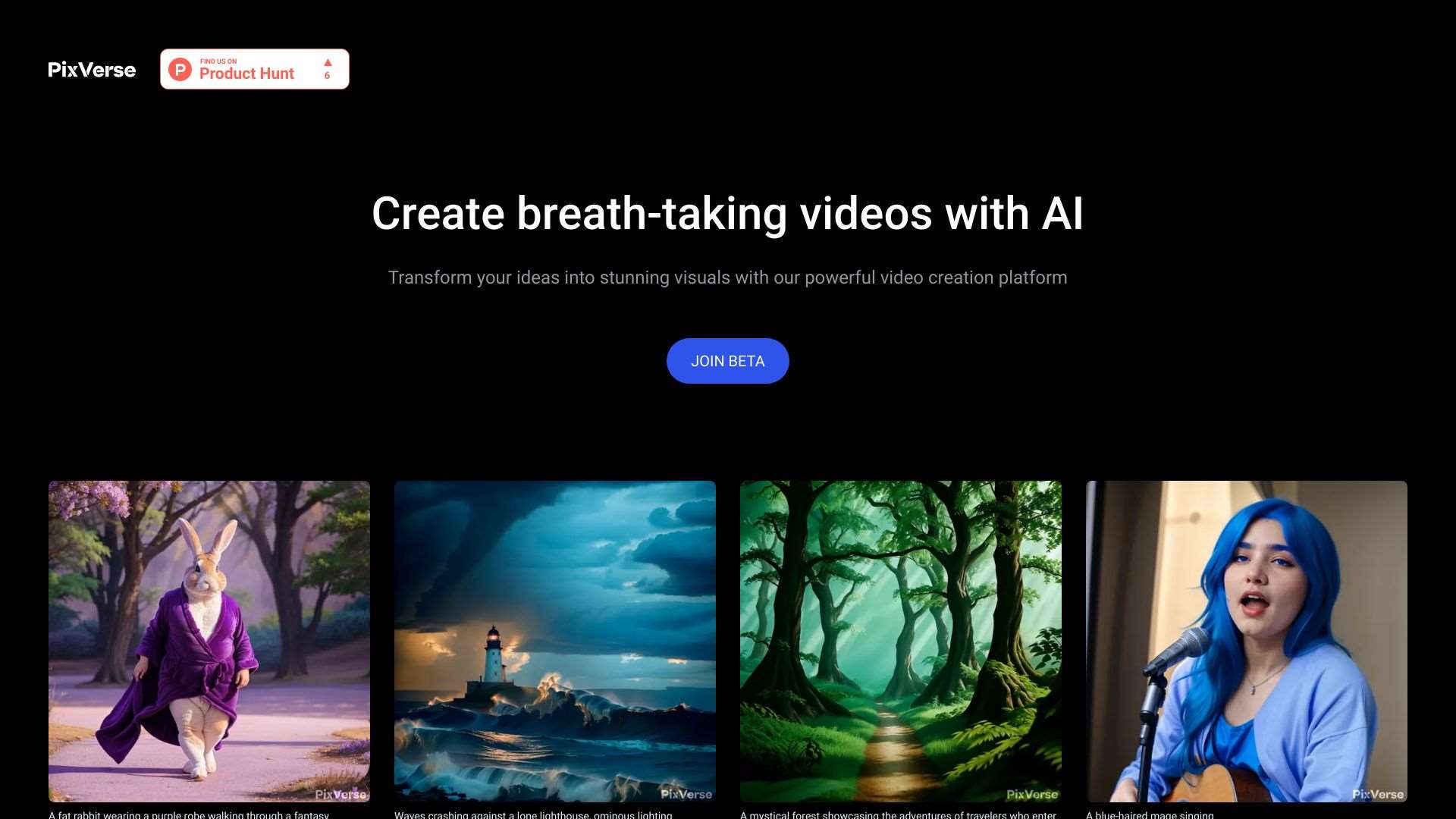Click the 'A blue-haired mage singing' caption
Screen dimensions: 1456x819
click(1150, 814)
